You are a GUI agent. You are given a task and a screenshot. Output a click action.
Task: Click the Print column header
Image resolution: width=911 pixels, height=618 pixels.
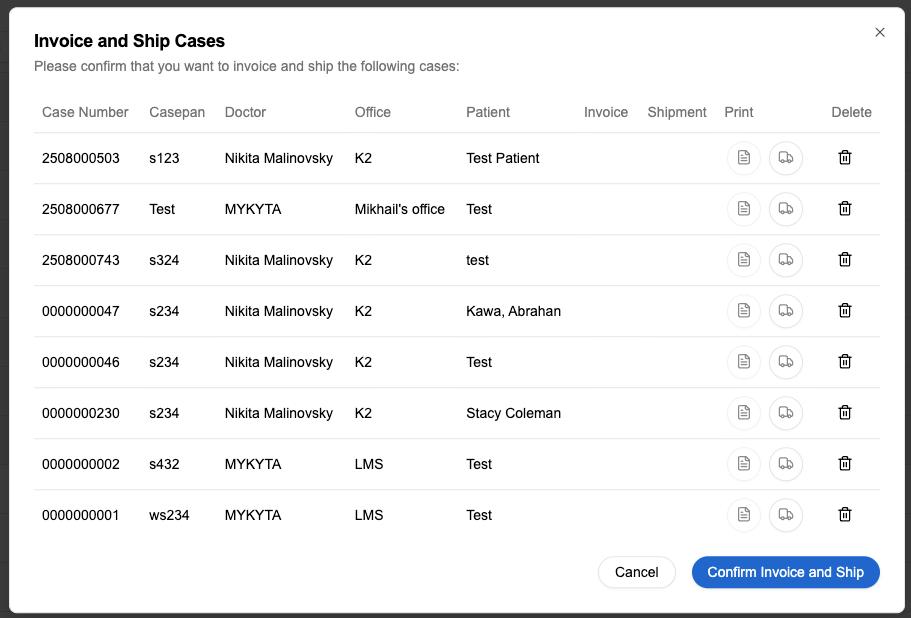738,112
